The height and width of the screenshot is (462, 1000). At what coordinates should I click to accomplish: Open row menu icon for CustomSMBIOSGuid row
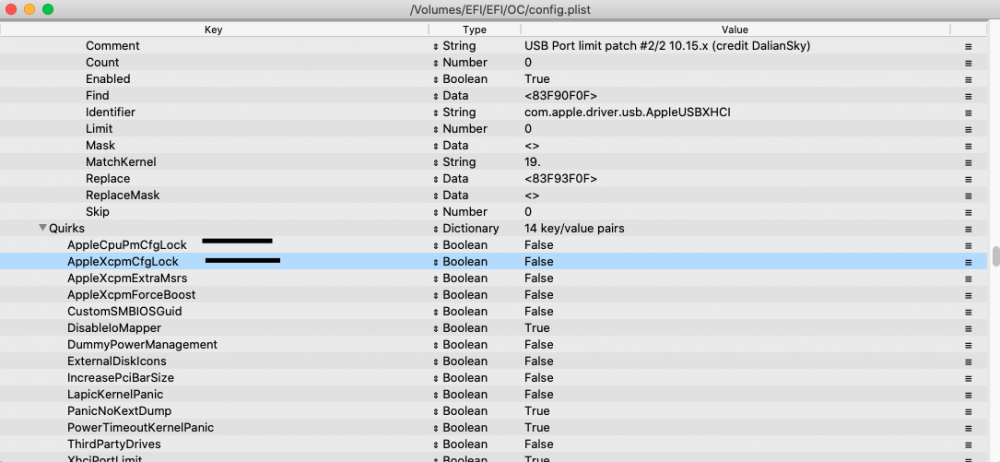968,312
